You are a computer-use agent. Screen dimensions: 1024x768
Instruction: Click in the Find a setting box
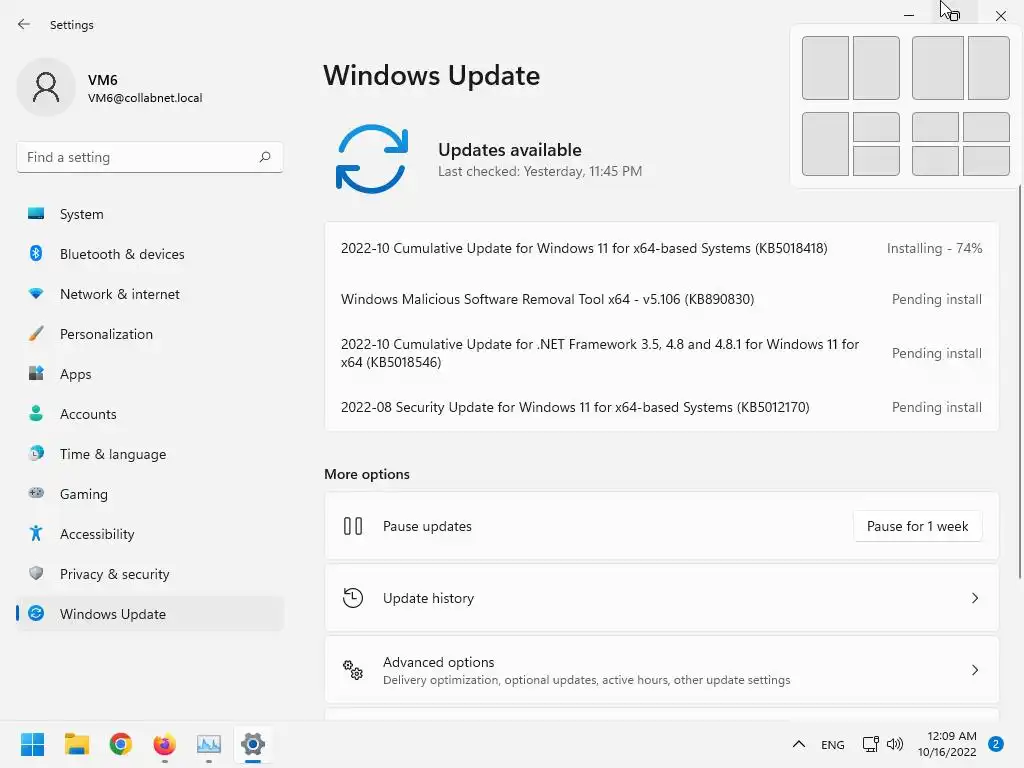(150, 157)
